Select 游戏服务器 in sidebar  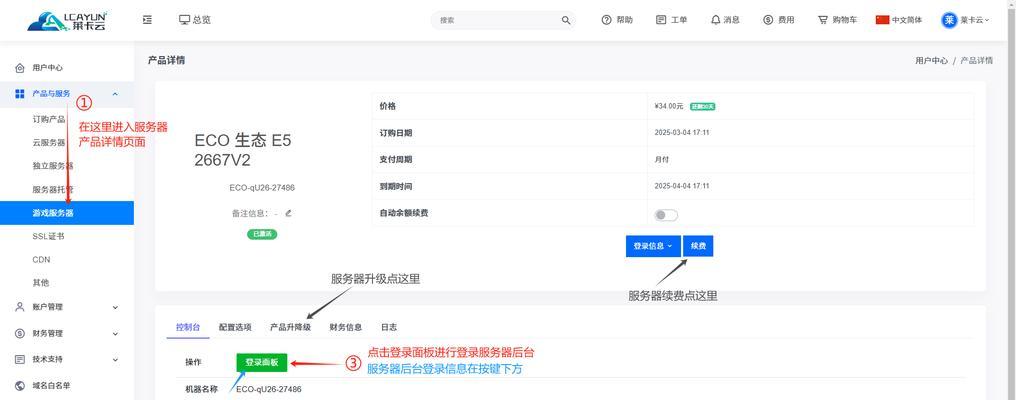[x=67, y=213]
